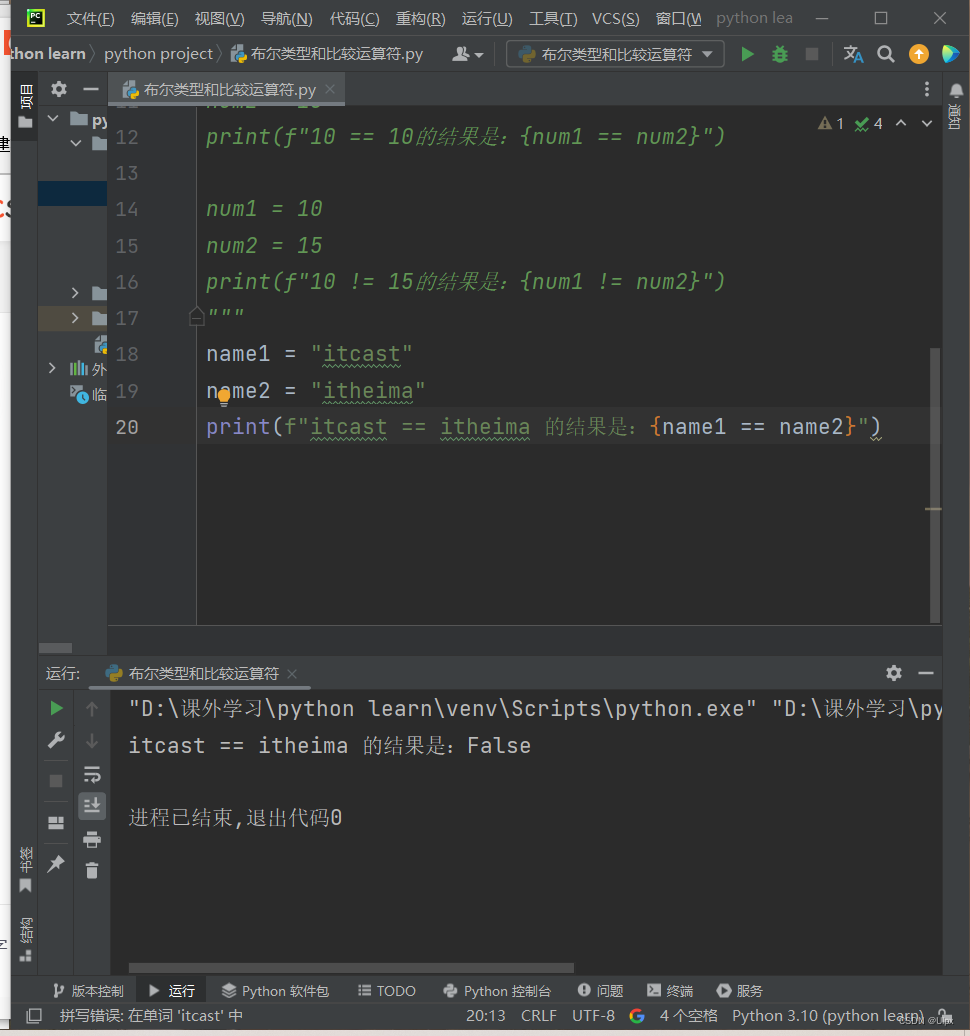Print console output via printer icon

click(92, 839)
